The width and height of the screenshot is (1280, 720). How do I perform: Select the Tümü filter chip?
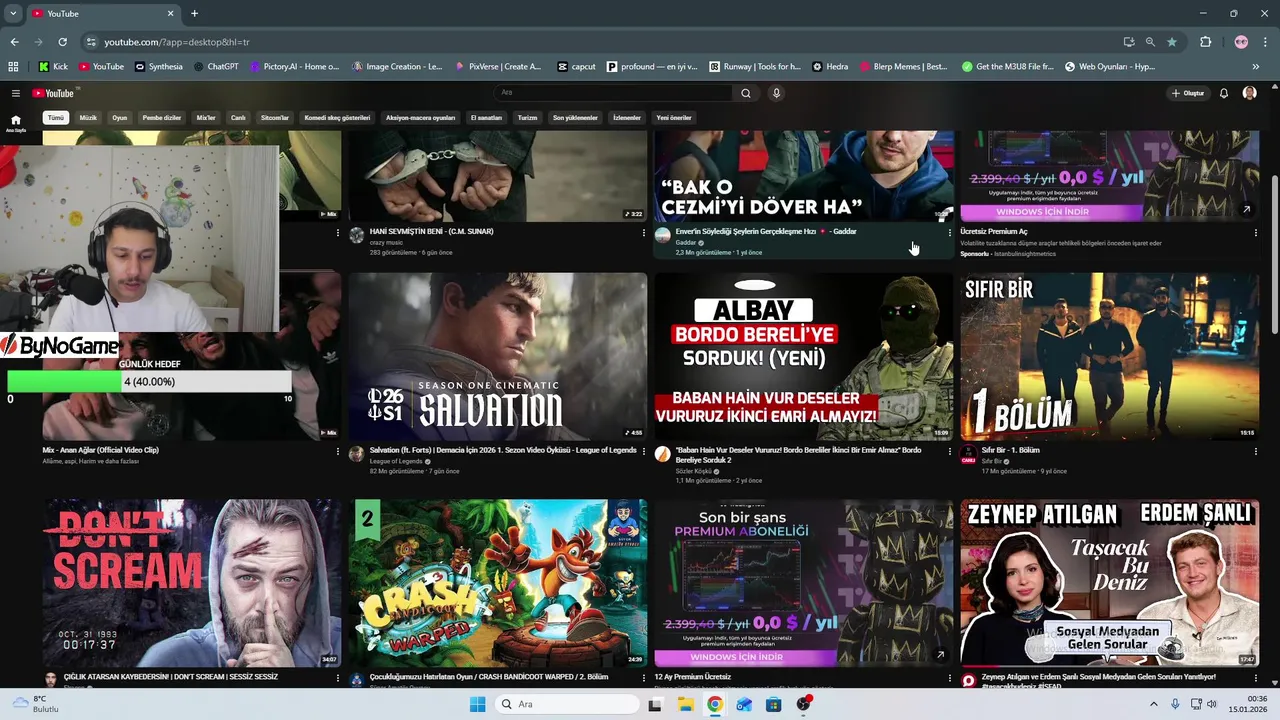pos(56,118)
